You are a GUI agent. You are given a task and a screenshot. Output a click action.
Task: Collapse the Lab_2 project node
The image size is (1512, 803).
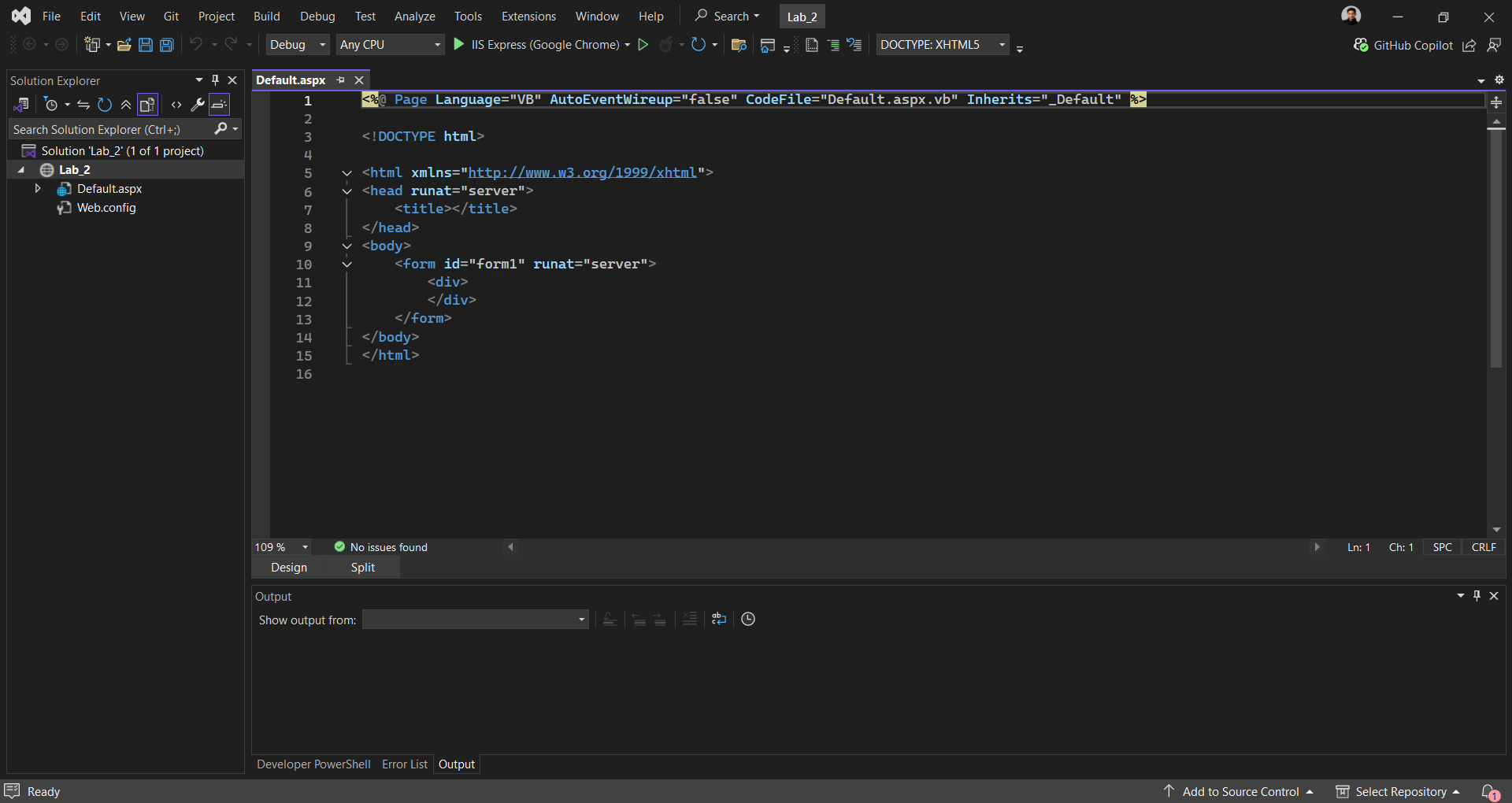tap(21, 169)
